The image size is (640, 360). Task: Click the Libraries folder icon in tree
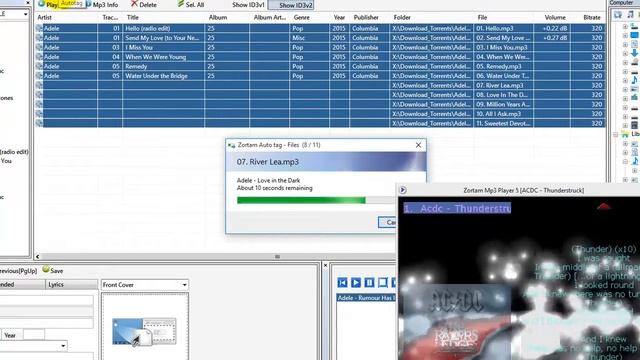point(625,134)
